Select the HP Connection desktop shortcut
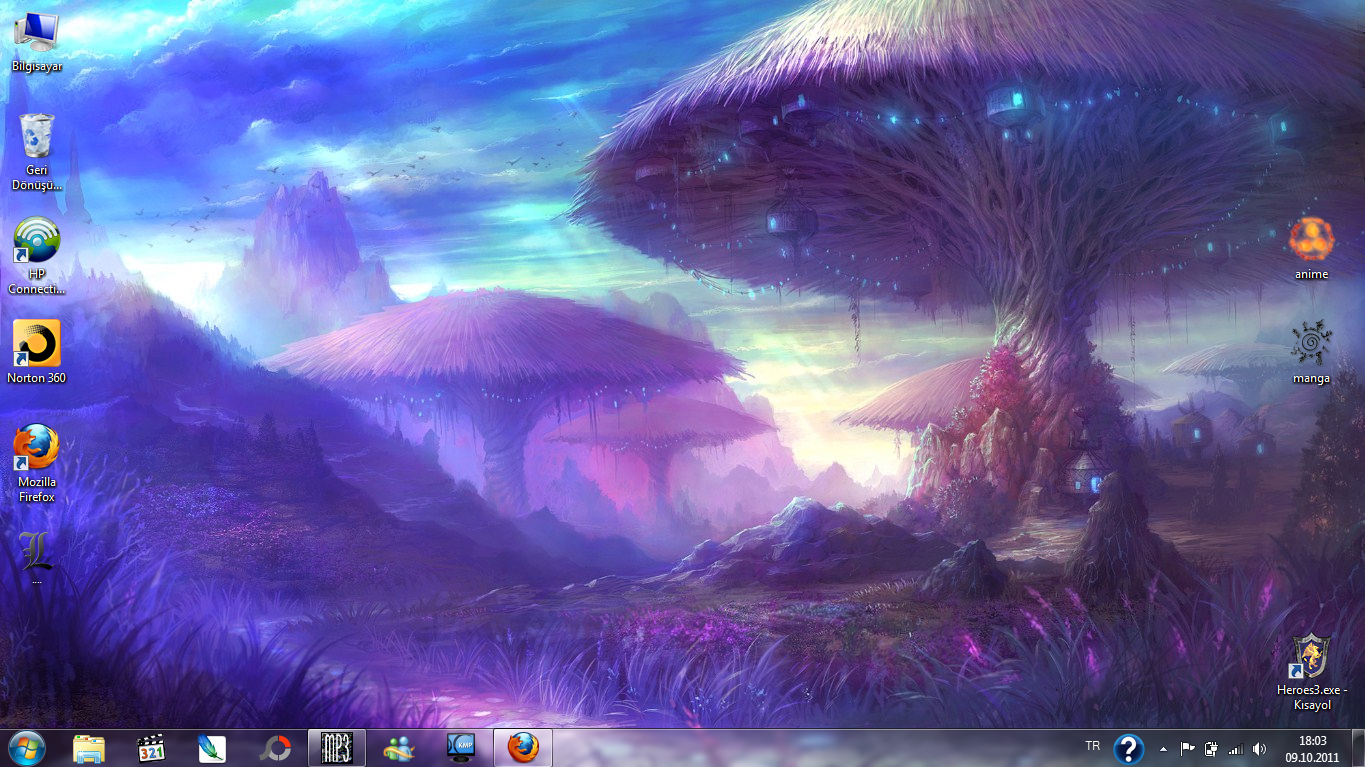This screenshot has height=767, width=1365. (36, 256)
